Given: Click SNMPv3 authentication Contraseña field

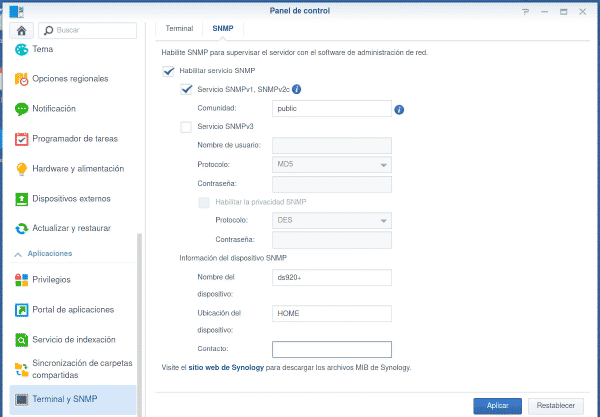Looking at the screenshot, I should (332, 184).
